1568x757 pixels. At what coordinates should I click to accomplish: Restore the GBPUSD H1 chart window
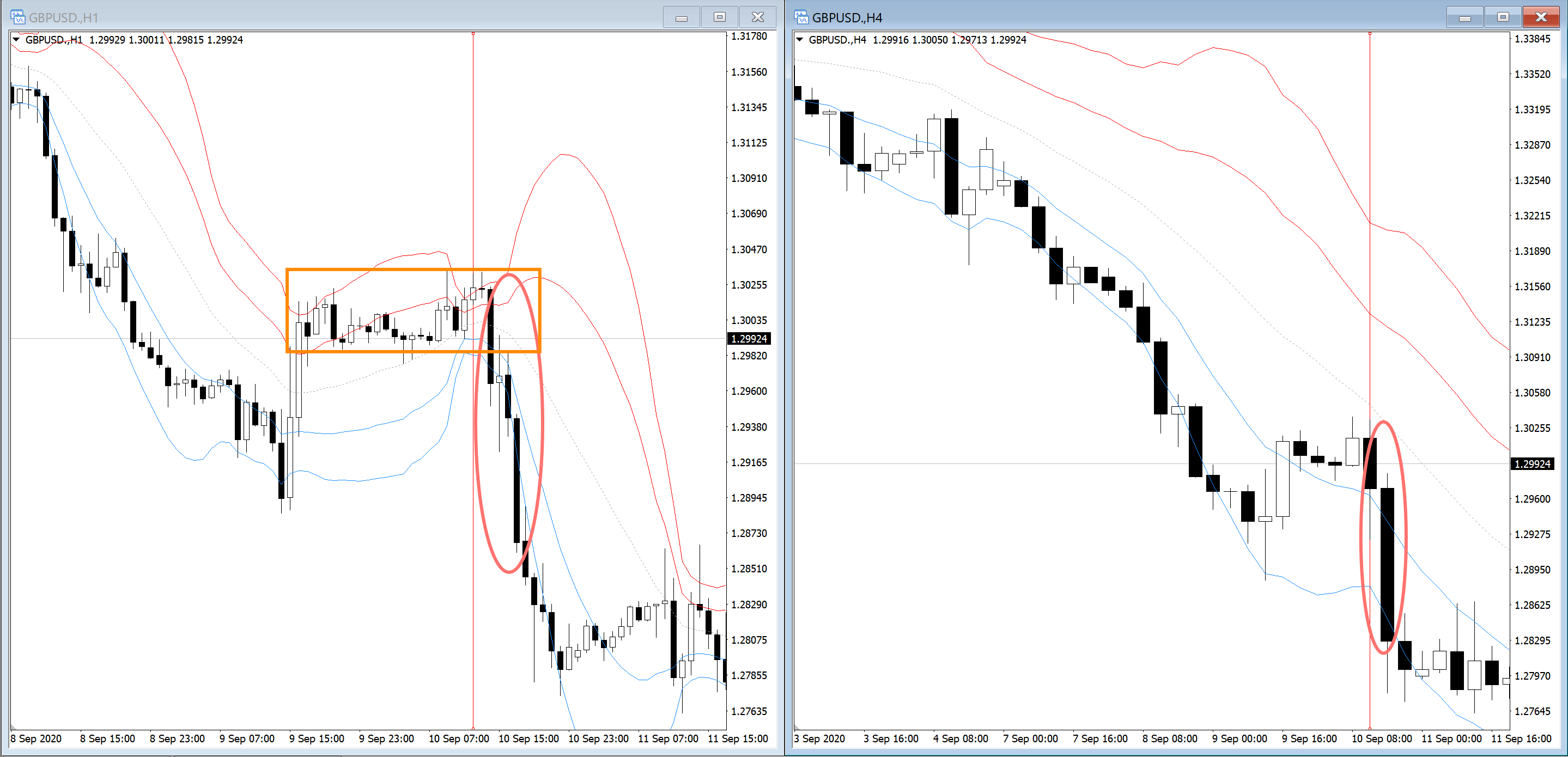click(x=719, y=17)
